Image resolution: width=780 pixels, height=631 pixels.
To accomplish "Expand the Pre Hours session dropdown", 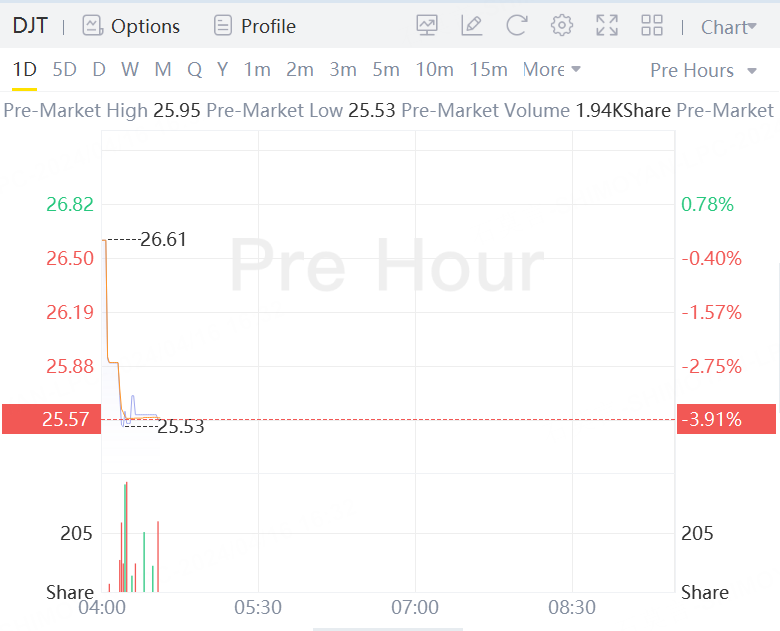I will 703,70.
